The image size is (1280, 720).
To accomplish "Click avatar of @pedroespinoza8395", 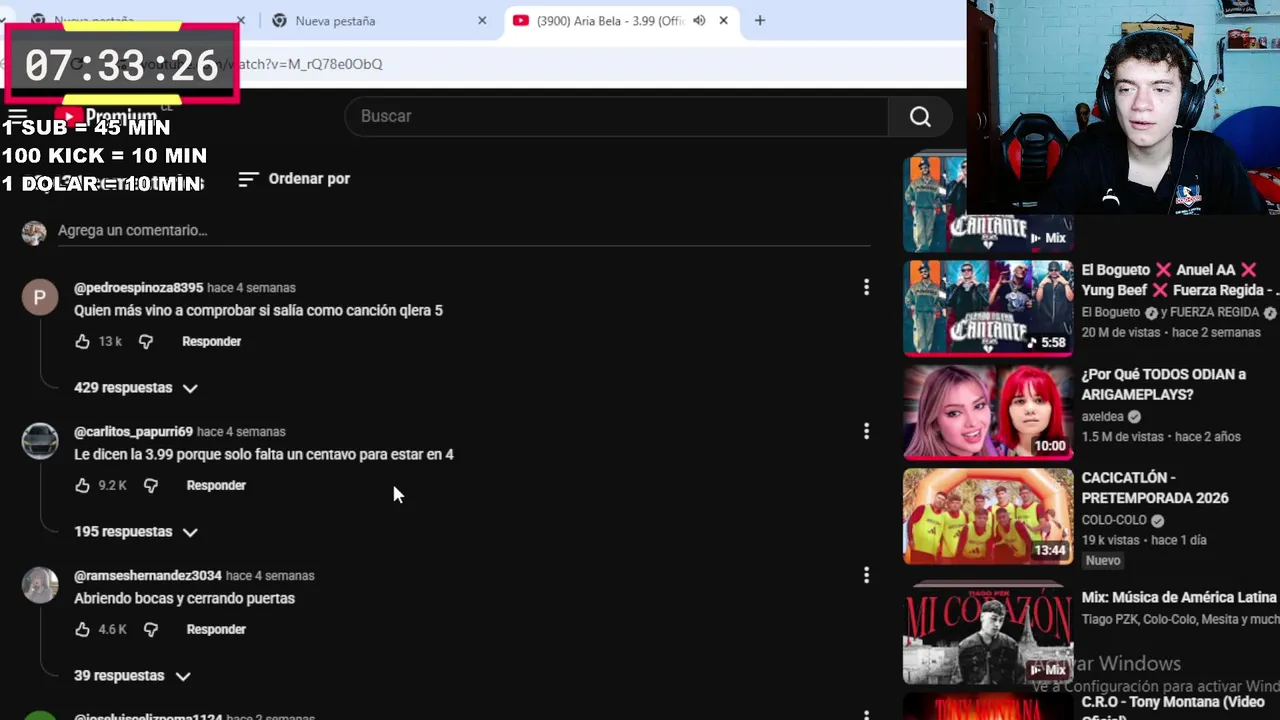I will coord(40,297).
